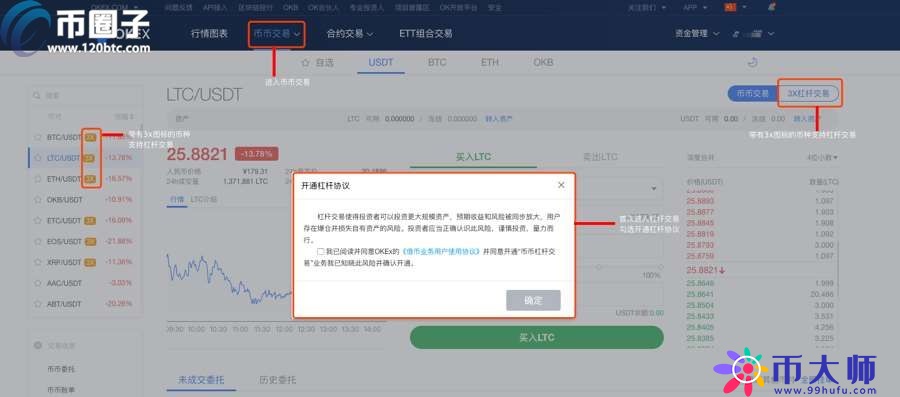Open the LTC介绍 tab
900x397 pixels.
(204, 200)
